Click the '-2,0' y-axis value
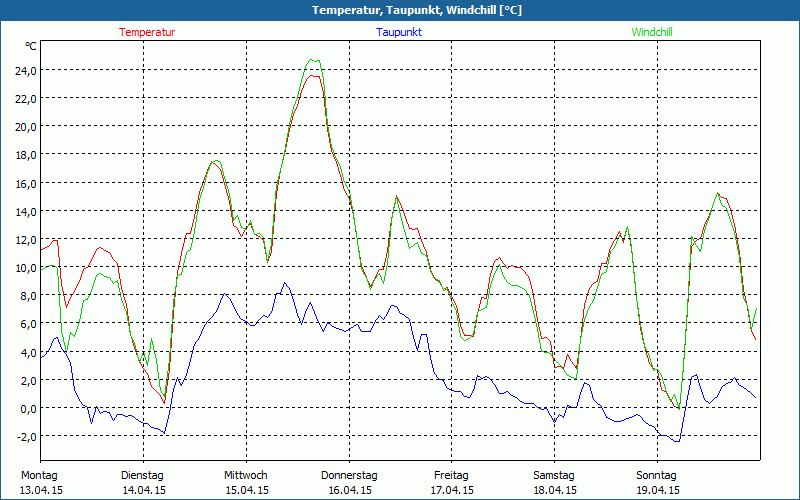 click(27, 436)
